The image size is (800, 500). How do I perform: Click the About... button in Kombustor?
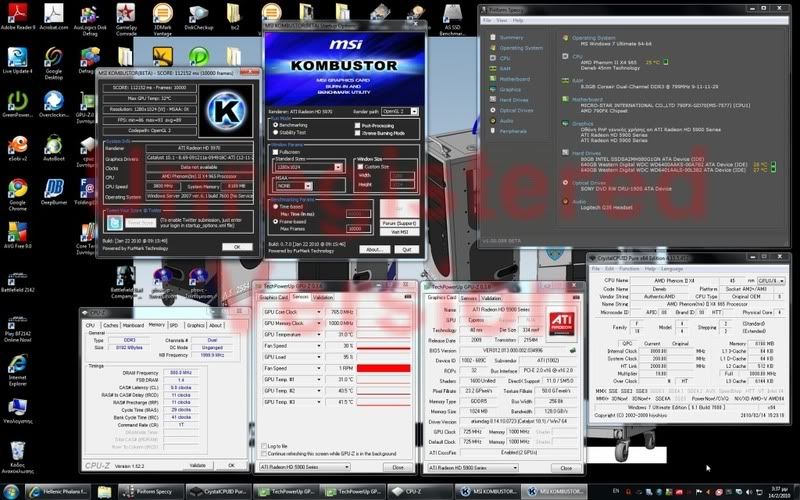coord(374,249)
